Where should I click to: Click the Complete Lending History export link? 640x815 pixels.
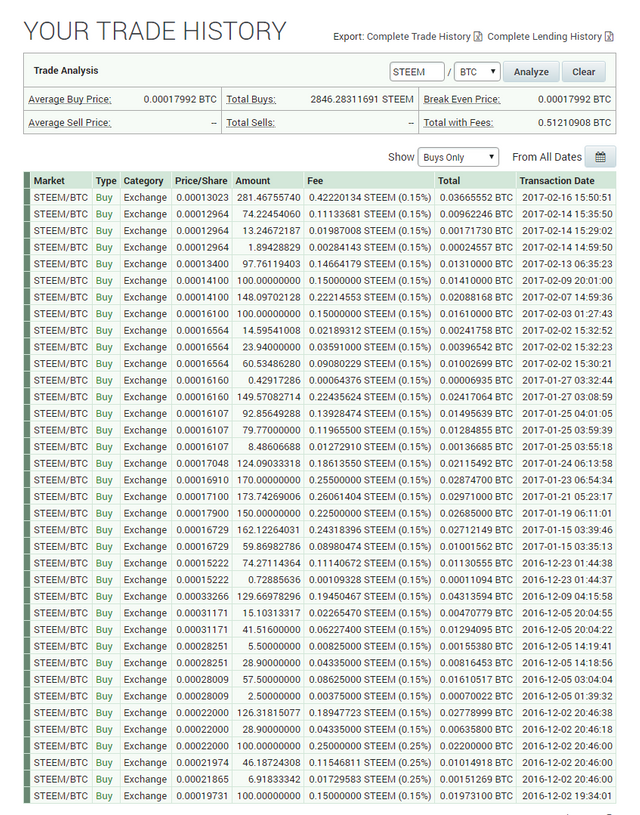click(544, 37)
